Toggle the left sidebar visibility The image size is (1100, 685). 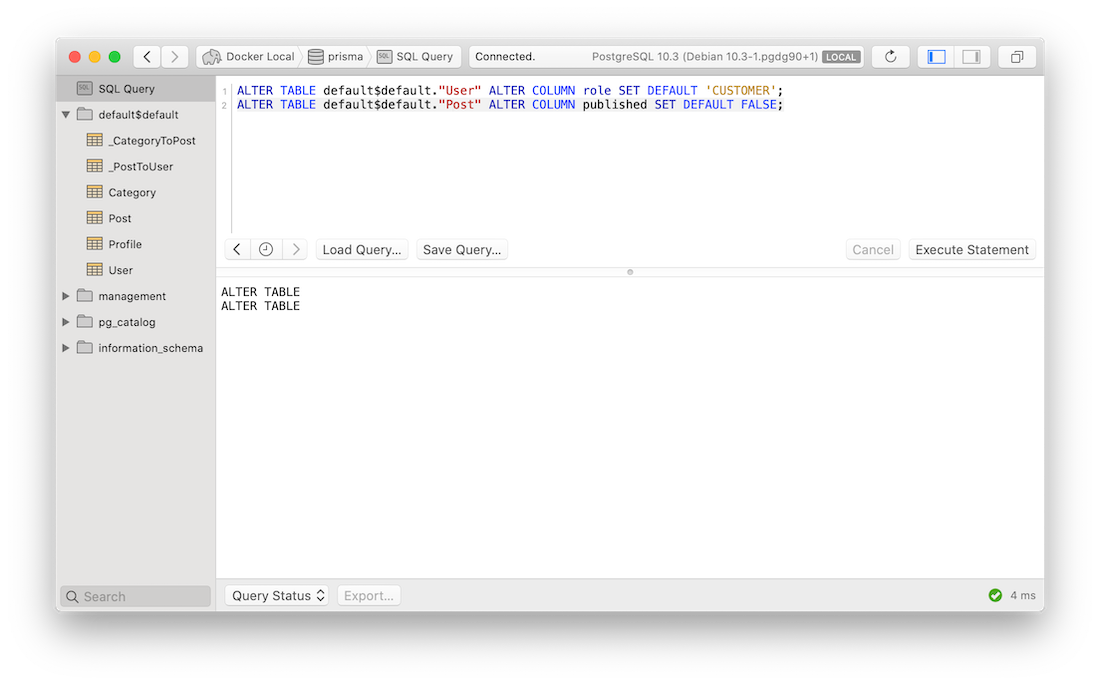pyautogui.click(x=935, y=56)
